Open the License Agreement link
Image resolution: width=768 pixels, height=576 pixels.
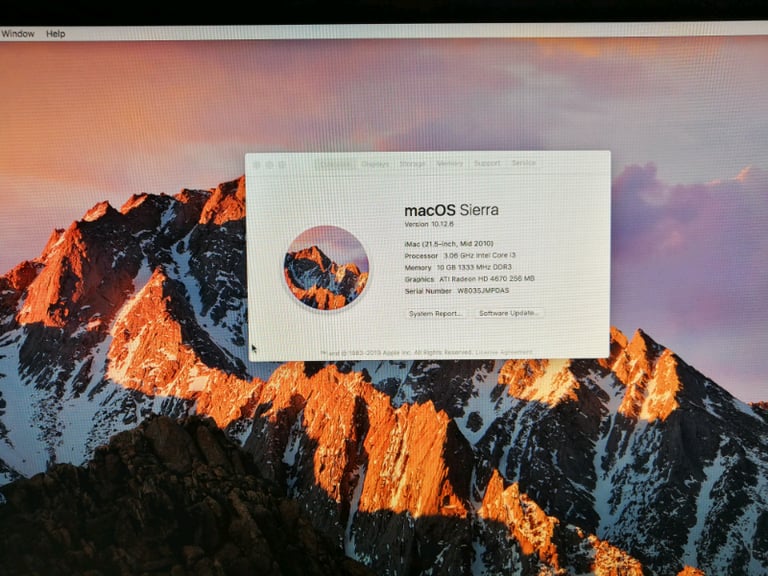tap(504, 352)
